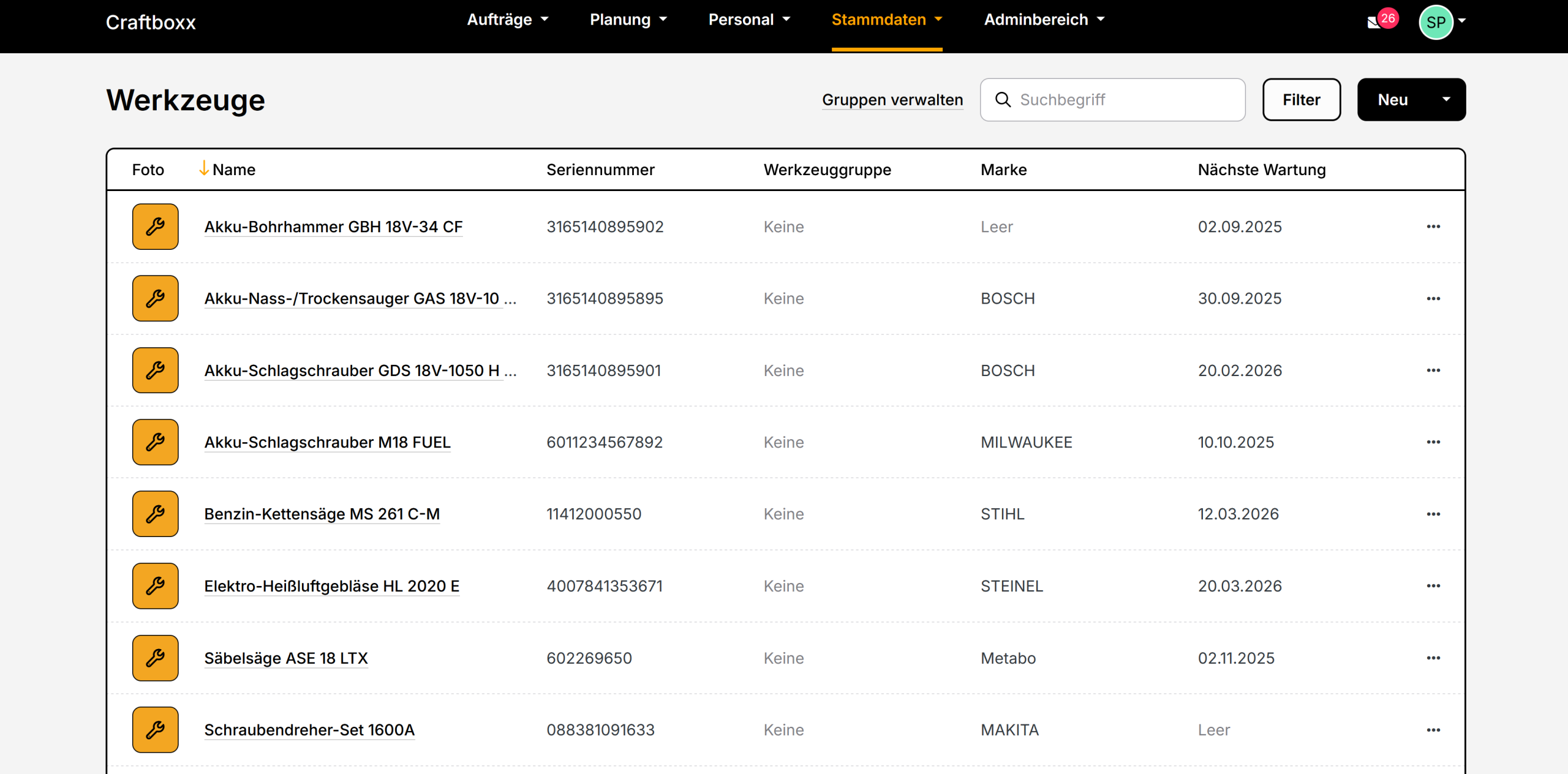Viewport: 1568px width, 774px height.
Task: Click the magnifier icon in search box
Action: tap(1003, 100)
